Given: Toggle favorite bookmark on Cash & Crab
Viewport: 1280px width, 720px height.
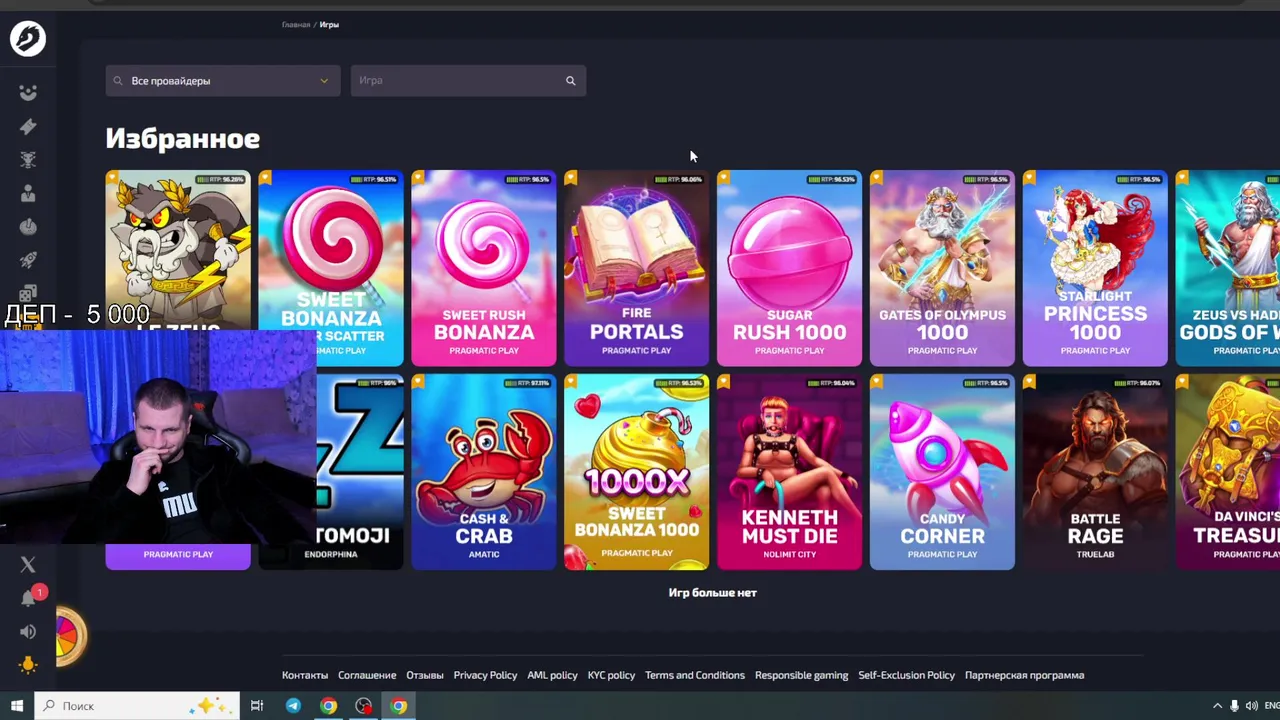Looking at the screenshot, I should 418,382.
